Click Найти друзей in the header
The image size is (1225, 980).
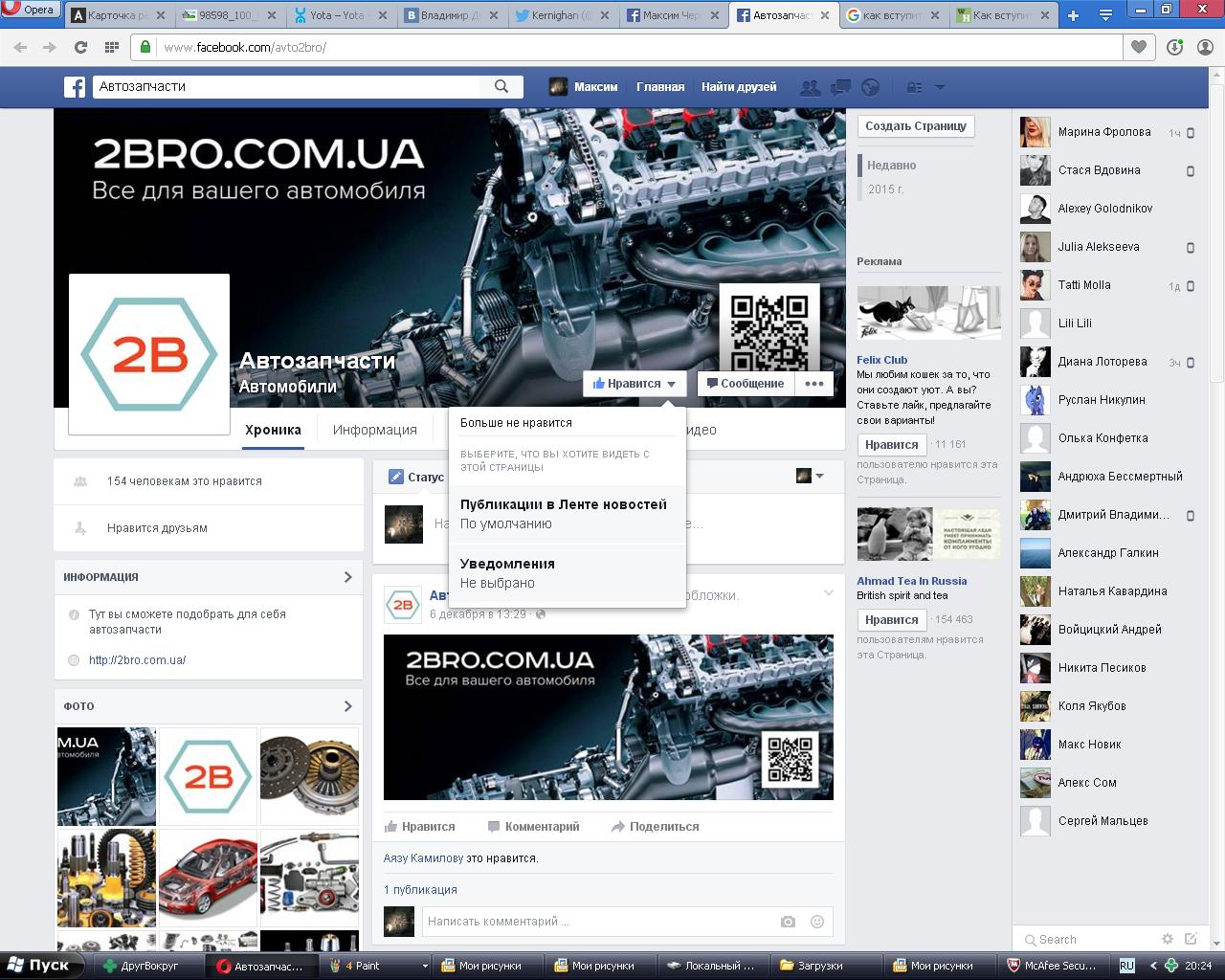point(739,87)
